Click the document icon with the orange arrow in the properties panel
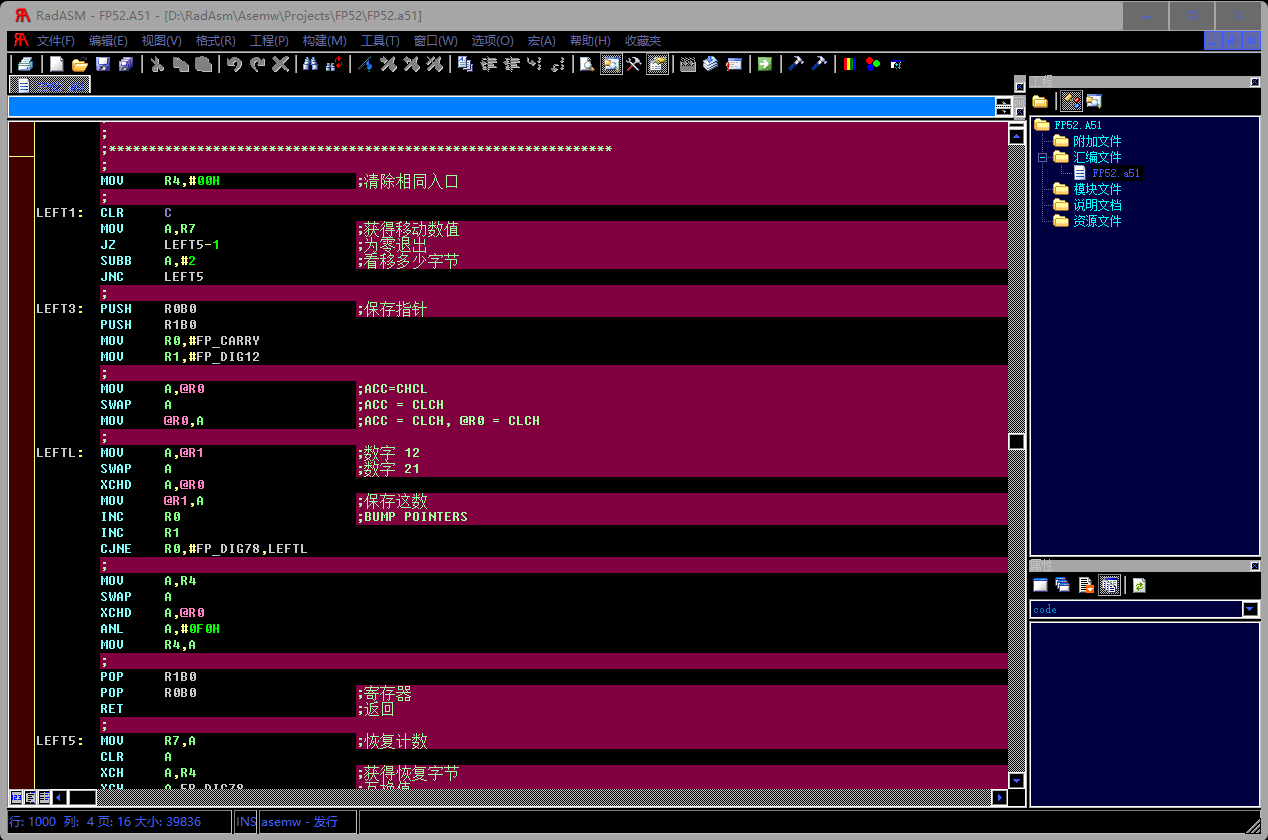Image resolution: width=1268 pixels, height=840 pixels. tap(1086, 585)
